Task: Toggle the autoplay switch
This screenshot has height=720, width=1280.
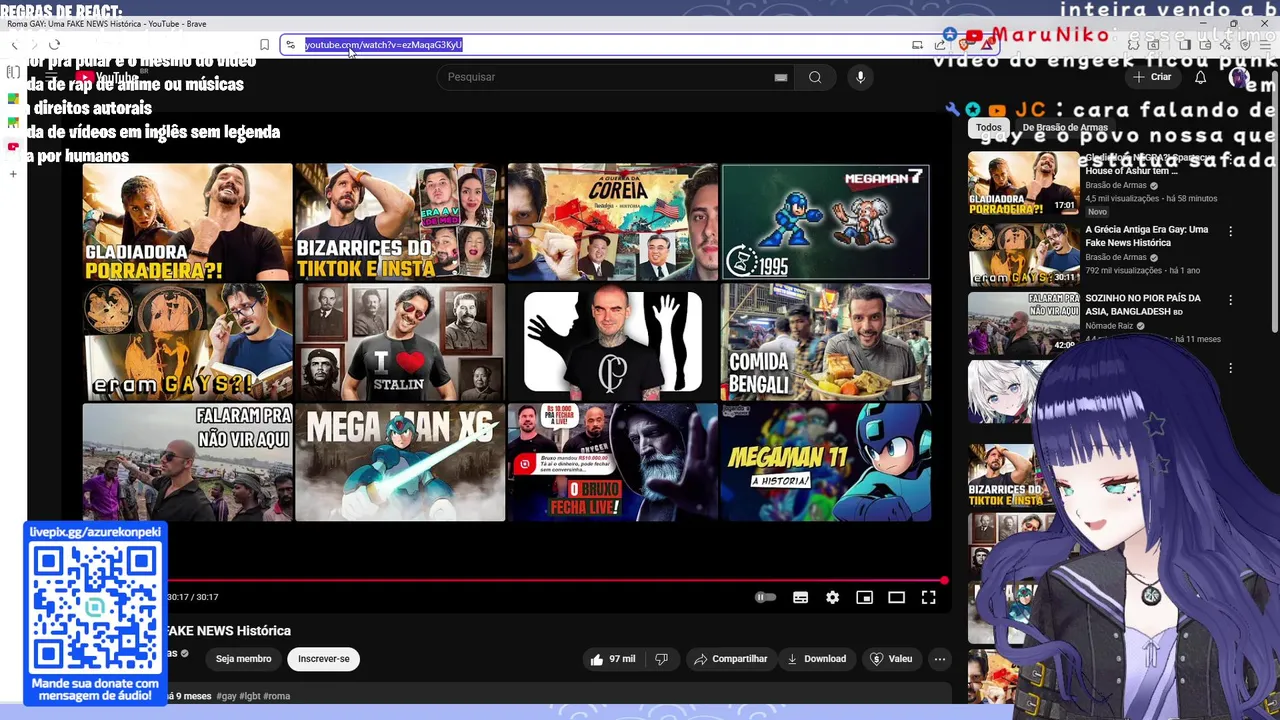Action: point(765,597)
